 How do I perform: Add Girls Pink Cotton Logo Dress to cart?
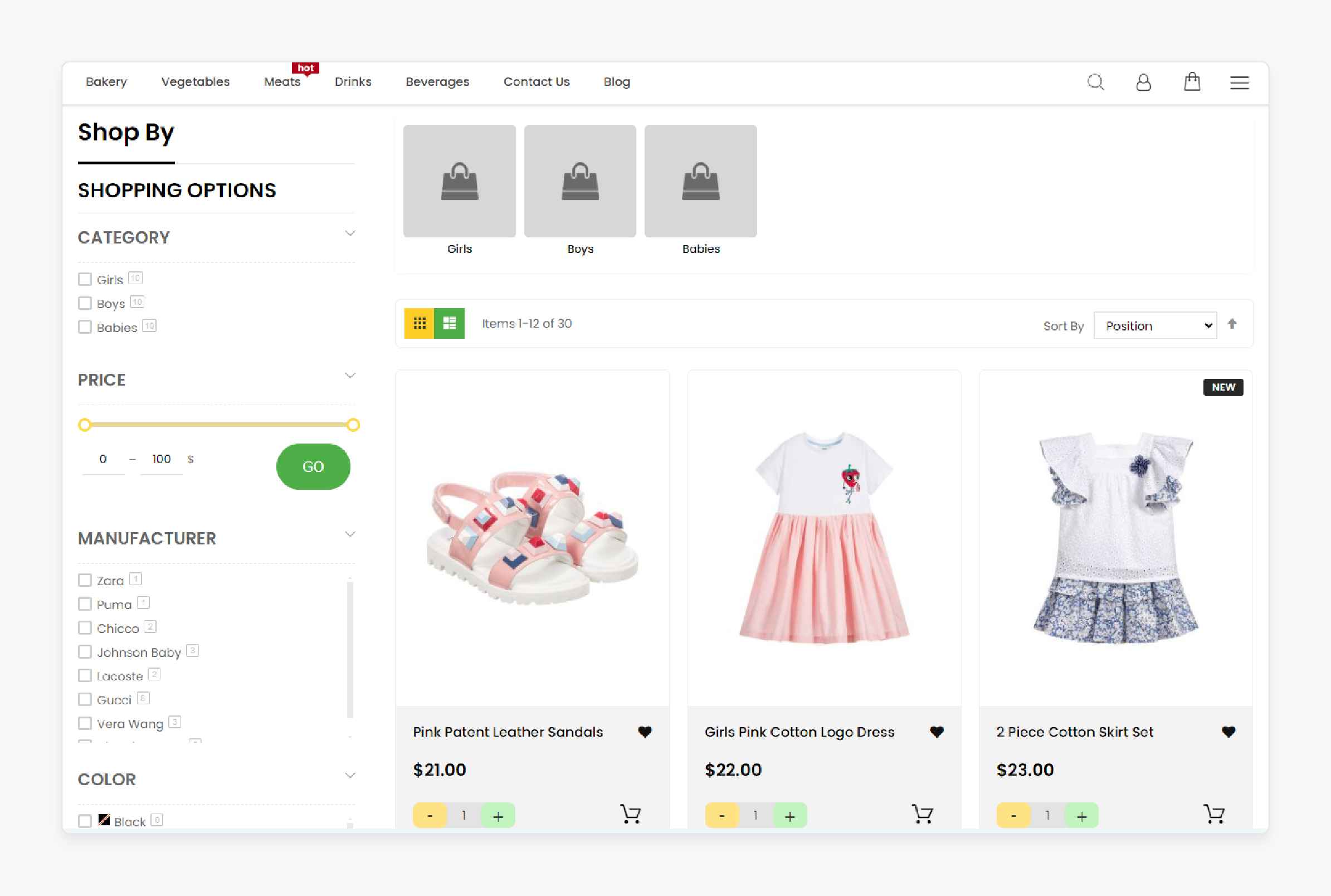tap(923, 814)
